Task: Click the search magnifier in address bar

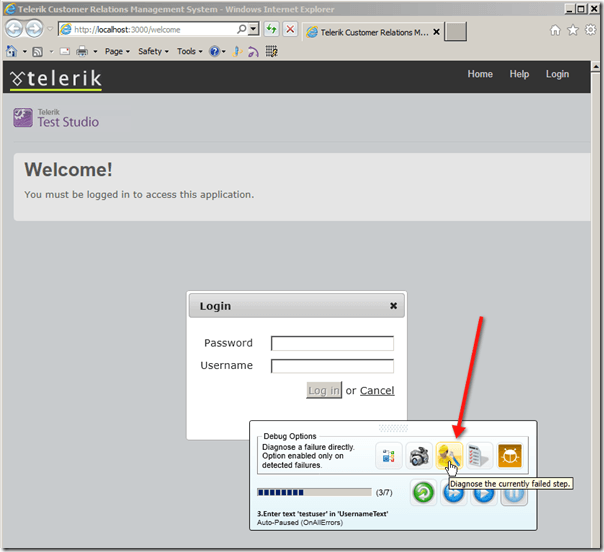Action: [242, 29]
